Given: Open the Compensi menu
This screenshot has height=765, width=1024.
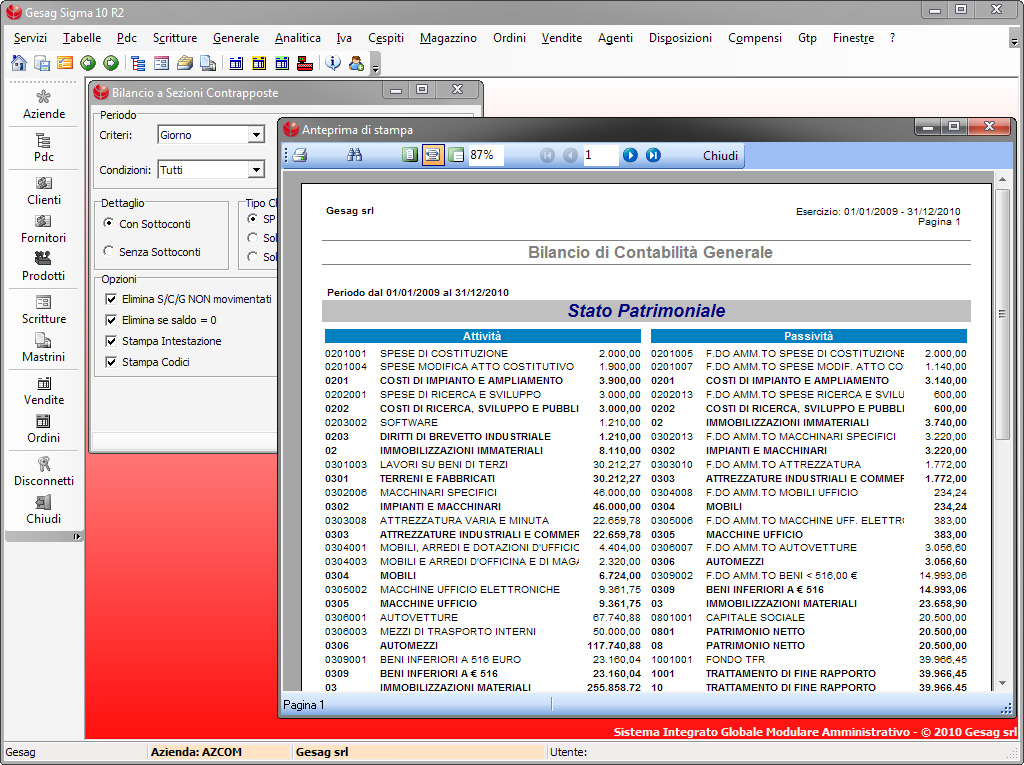Looking at the screenshot, I should 755,38.
